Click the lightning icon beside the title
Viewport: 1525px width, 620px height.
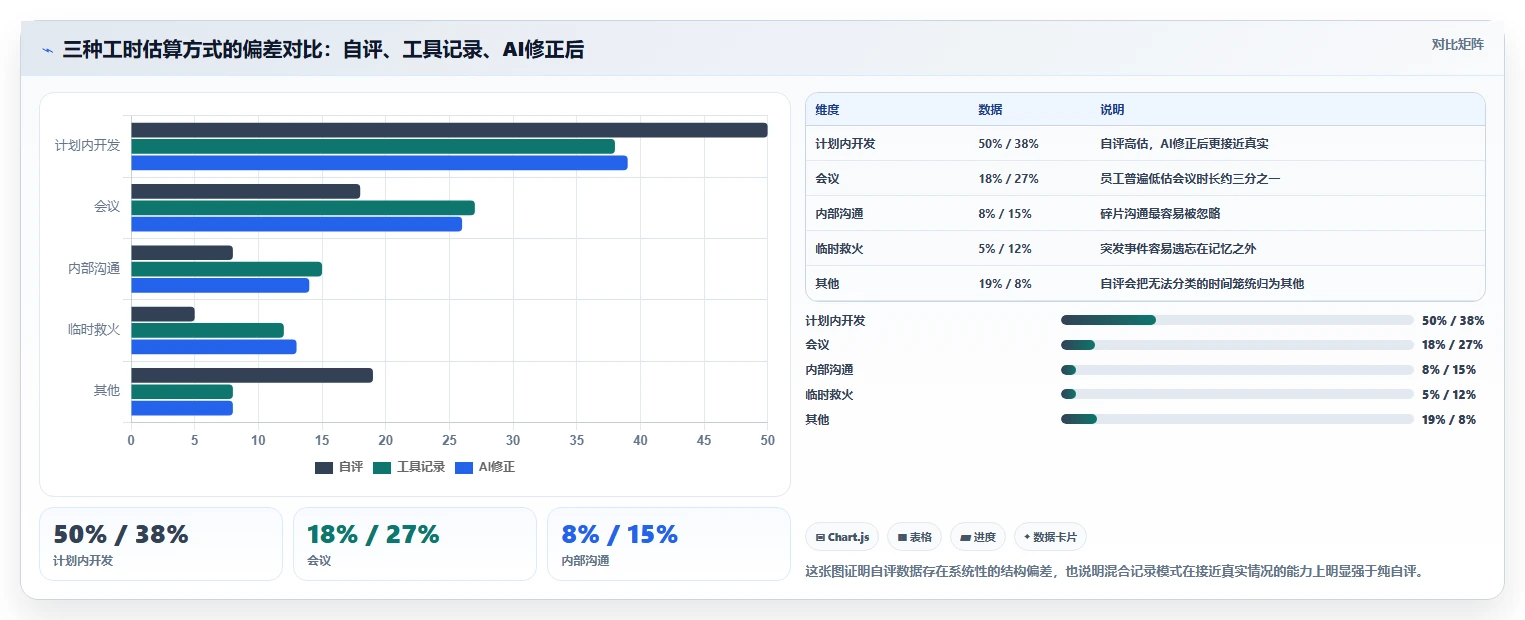(47, 50)
